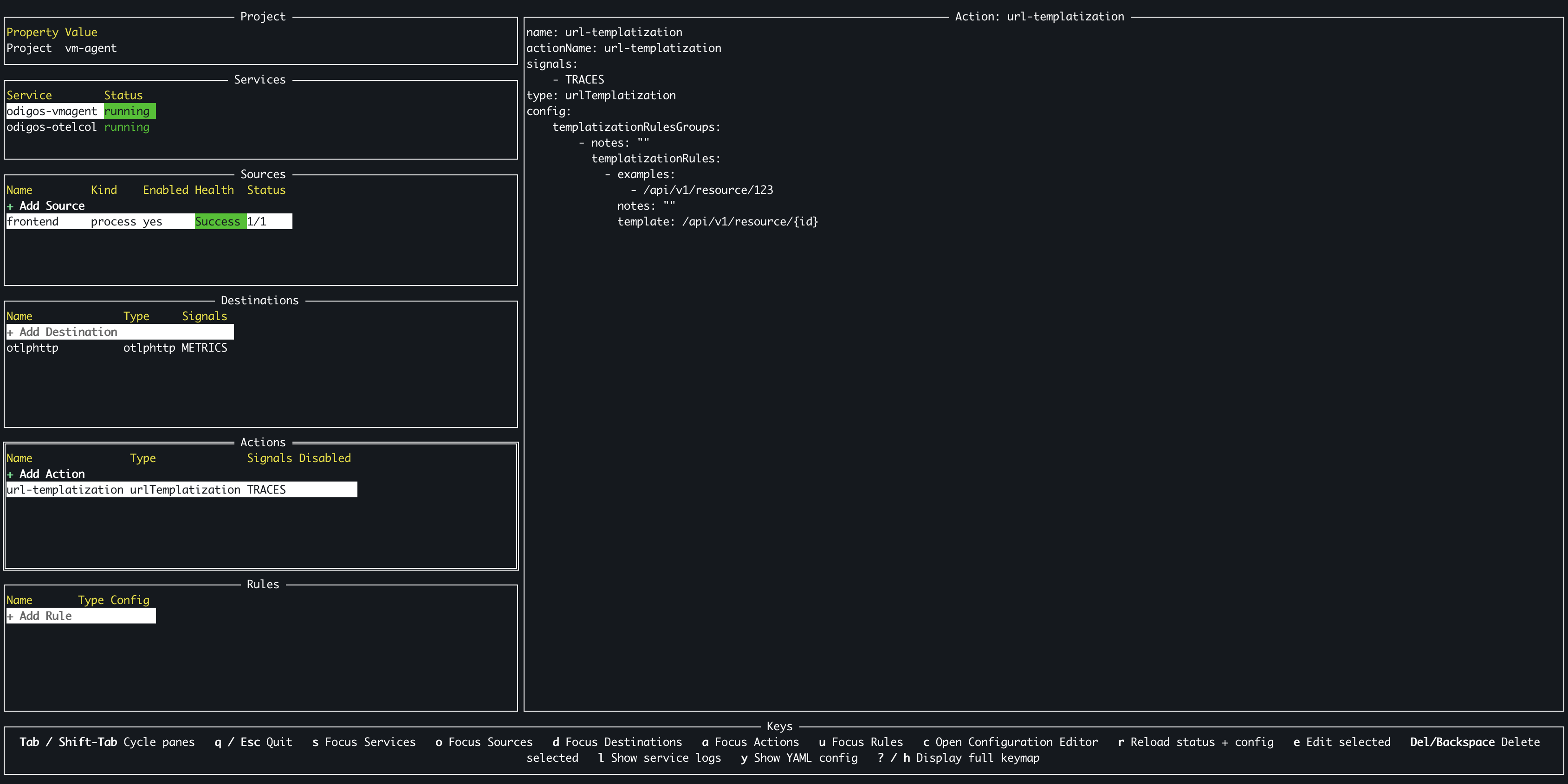Click the green Success health badge
The width and height of the screenshot is (1568, 784).
point(217,222)
